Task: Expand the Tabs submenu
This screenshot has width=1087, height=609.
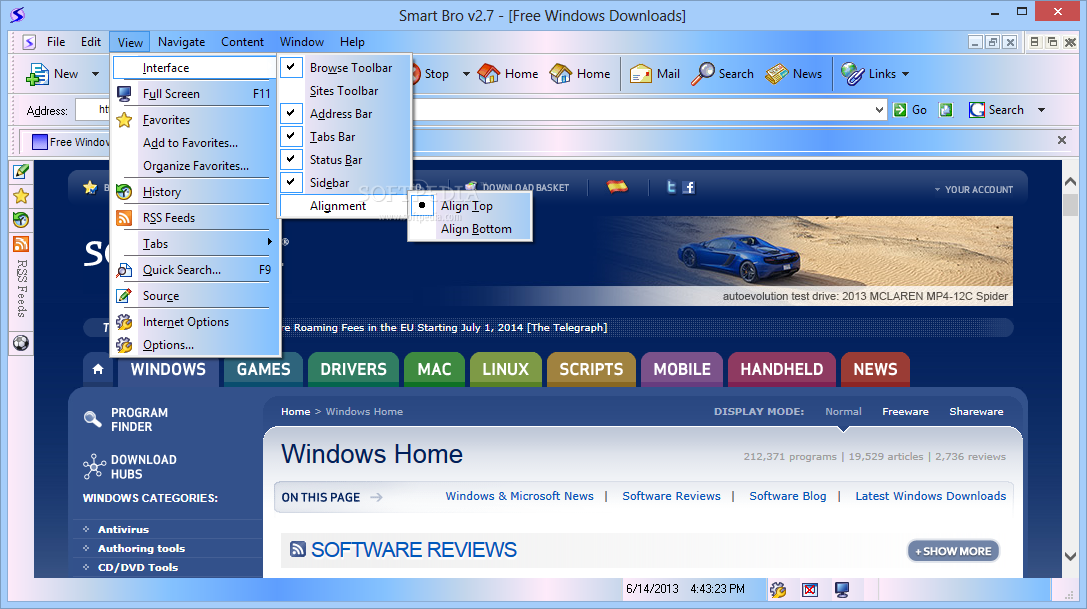Action: [x=195, y=243]
